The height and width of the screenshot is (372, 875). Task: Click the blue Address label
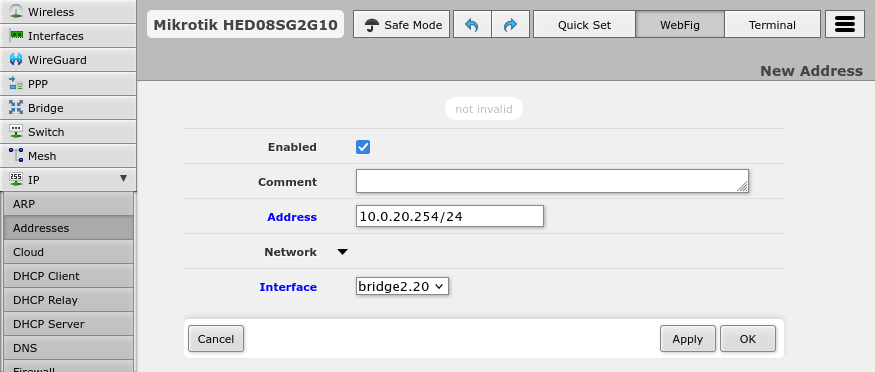(292, 217)
